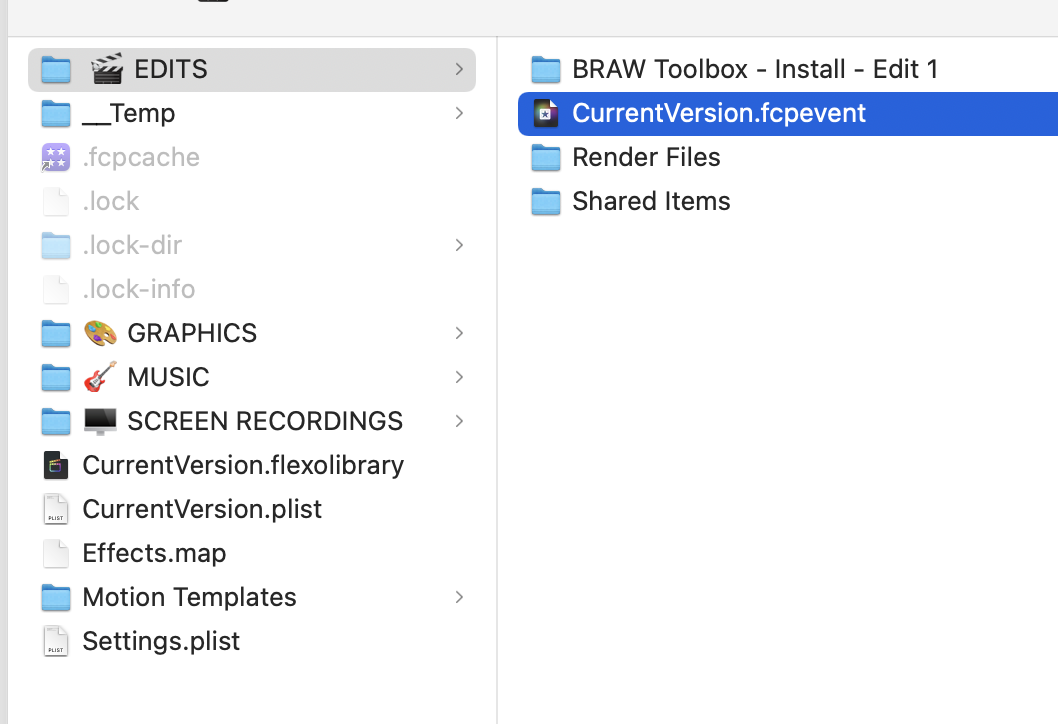The image size is (1058, 724).
Task: Expand the __Temp folder chevron
Action: [x=459, y=113]
